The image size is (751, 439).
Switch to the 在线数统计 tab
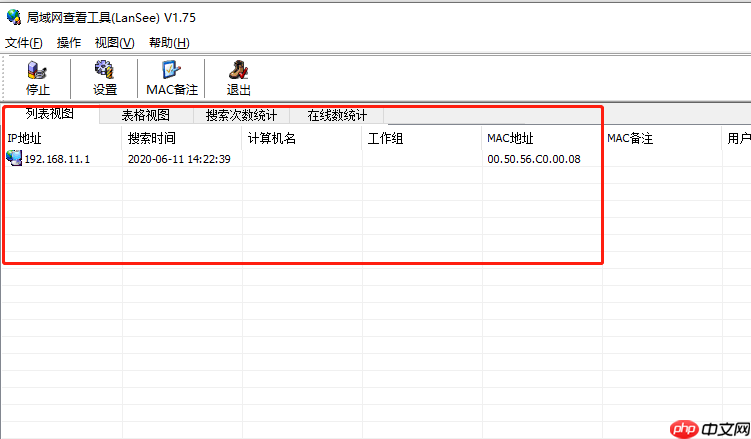[x=337, y=115]
